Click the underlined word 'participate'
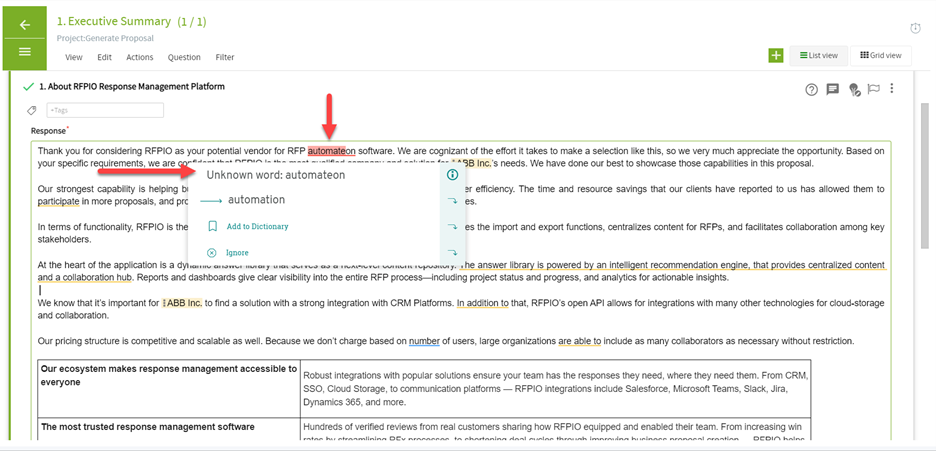936x451 pixels. 58,201
